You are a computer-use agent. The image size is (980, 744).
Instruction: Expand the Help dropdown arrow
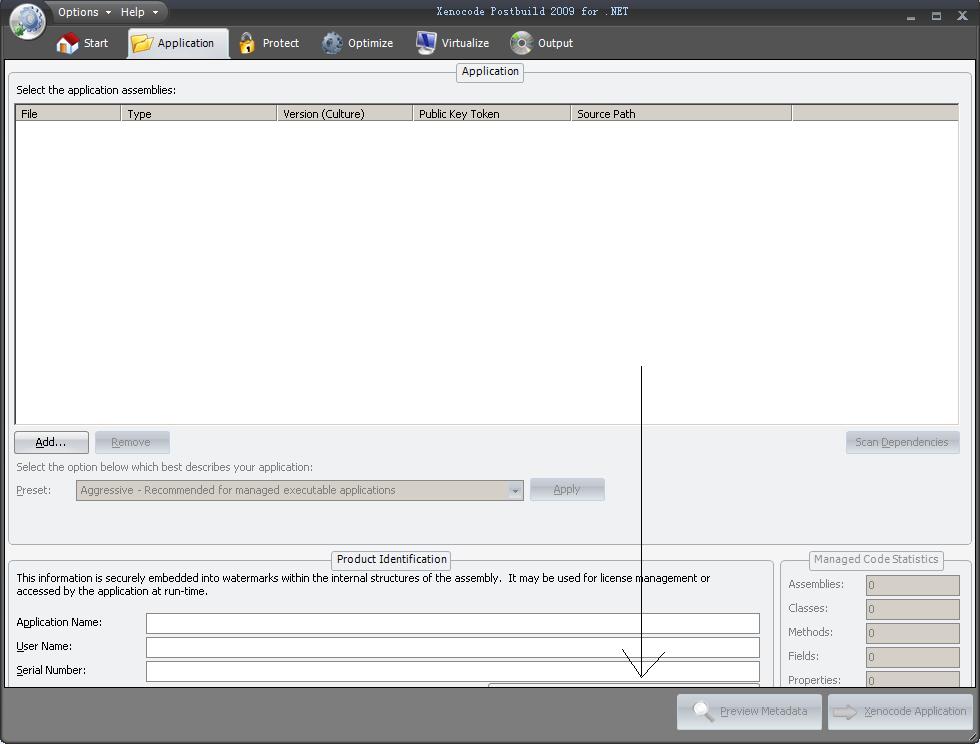coord(155,13)
